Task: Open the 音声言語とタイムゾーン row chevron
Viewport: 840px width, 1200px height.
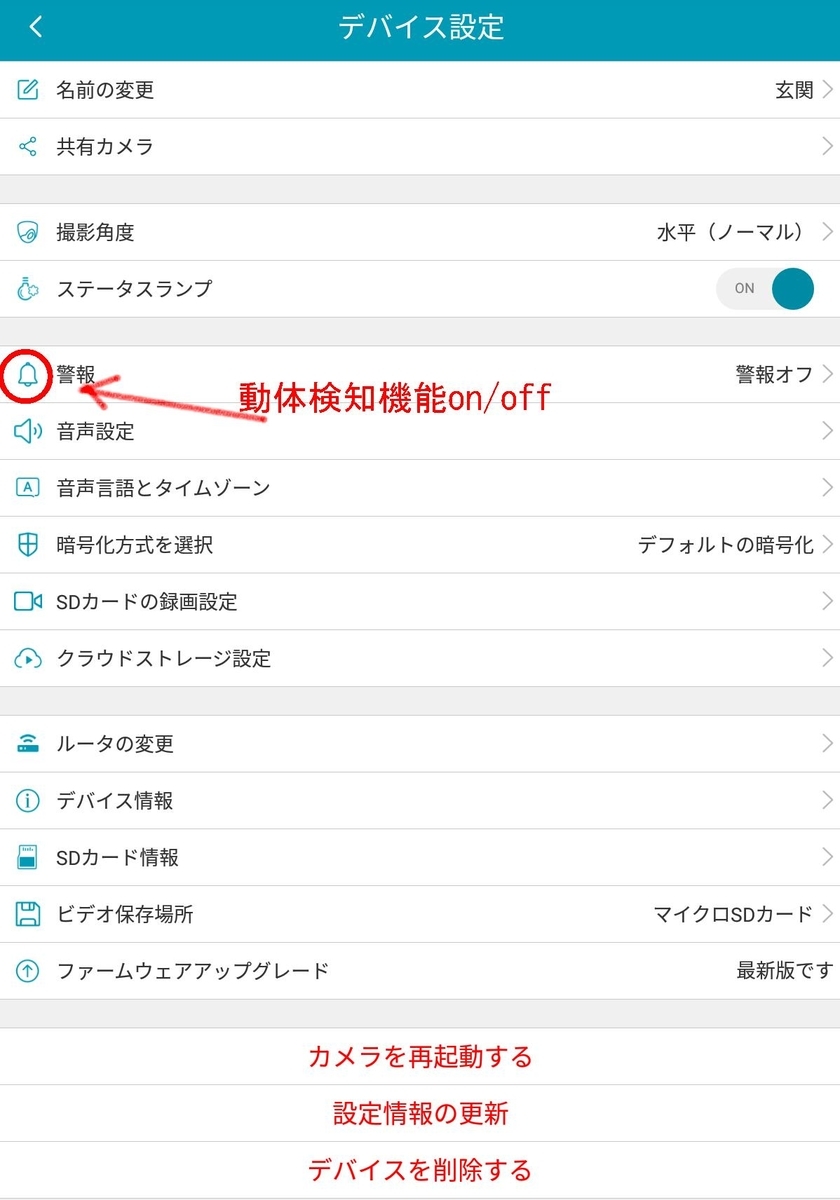Action: point(827,488)
